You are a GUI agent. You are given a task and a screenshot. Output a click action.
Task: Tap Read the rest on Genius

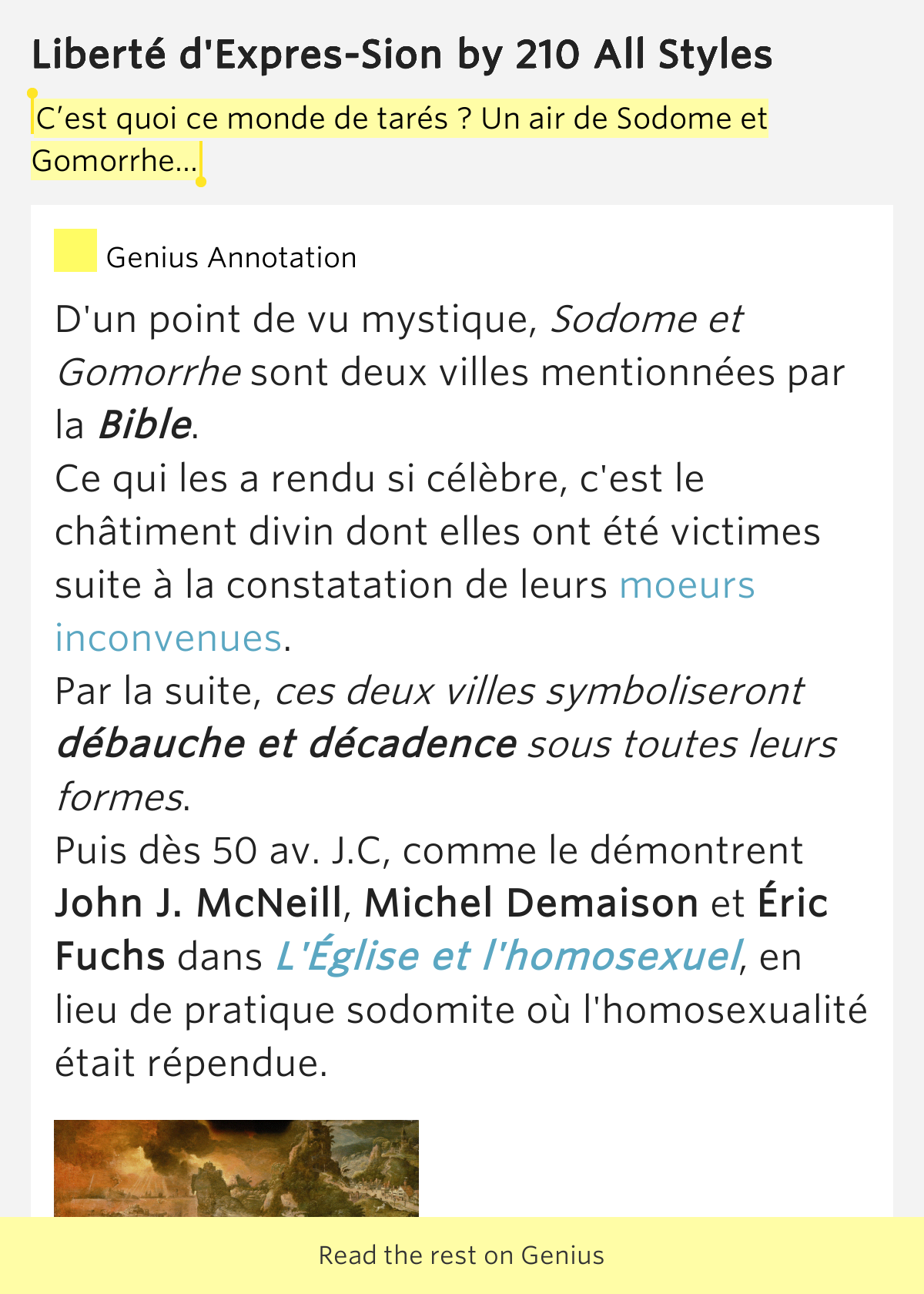point(462,1255)
